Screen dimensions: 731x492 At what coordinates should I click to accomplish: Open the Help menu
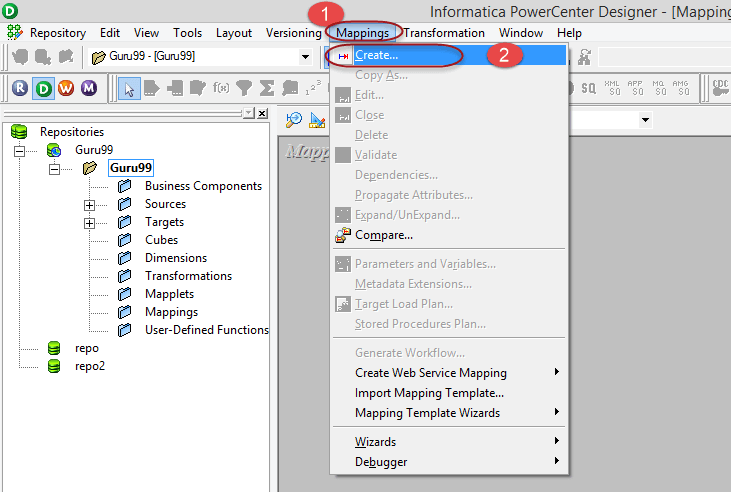[x=569, y=33]
